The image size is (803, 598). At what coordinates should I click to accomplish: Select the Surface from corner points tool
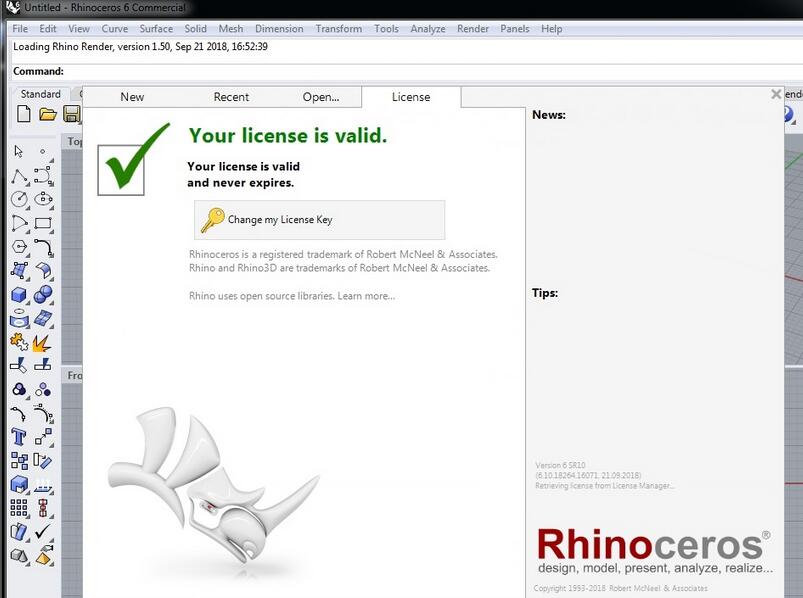20,270
